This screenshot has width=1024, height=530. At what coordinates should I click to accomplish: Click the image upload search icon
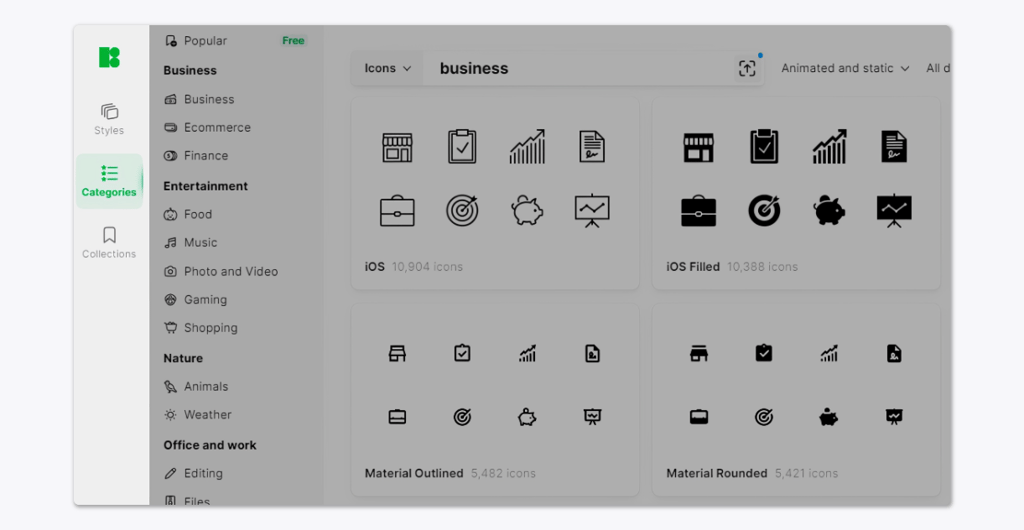pyautogui.click(x=747, y=68)
